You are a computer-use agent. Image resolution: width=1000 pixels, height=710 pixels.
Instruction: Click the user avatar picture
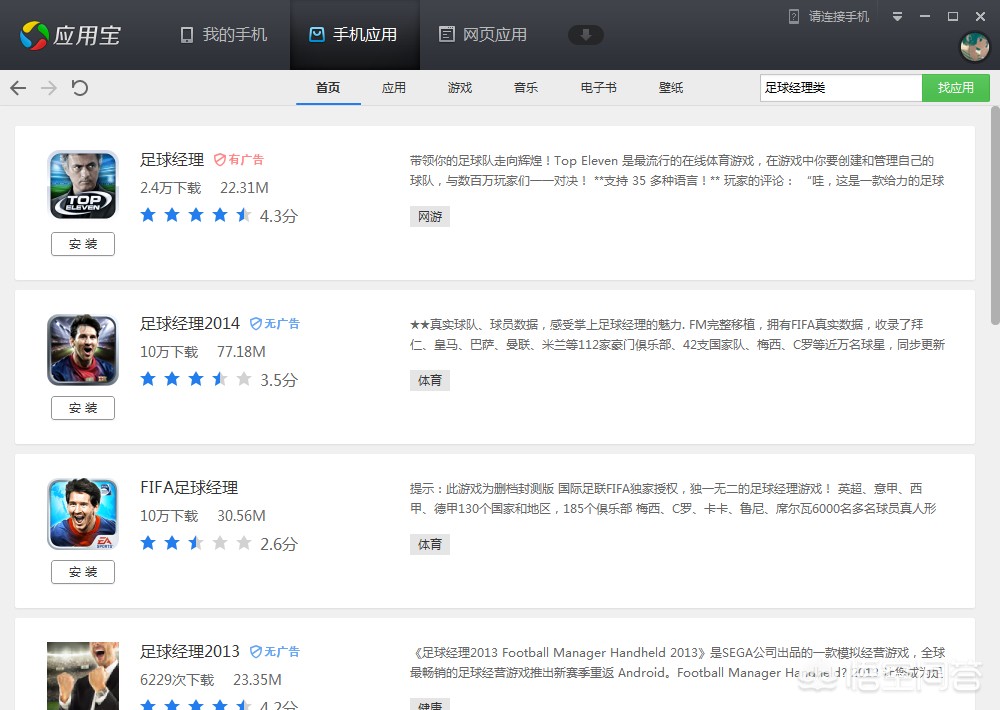(974, 46)
